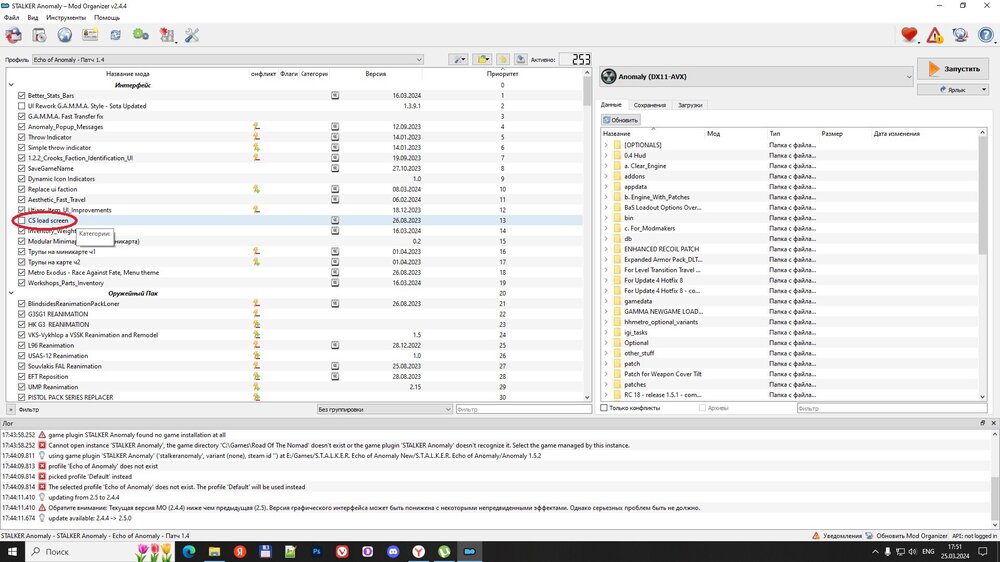The image size is (1000, 562).
Task: Enable the CS load screen mod checkbox
Action: pyautogui.click(x=22, y=221)
